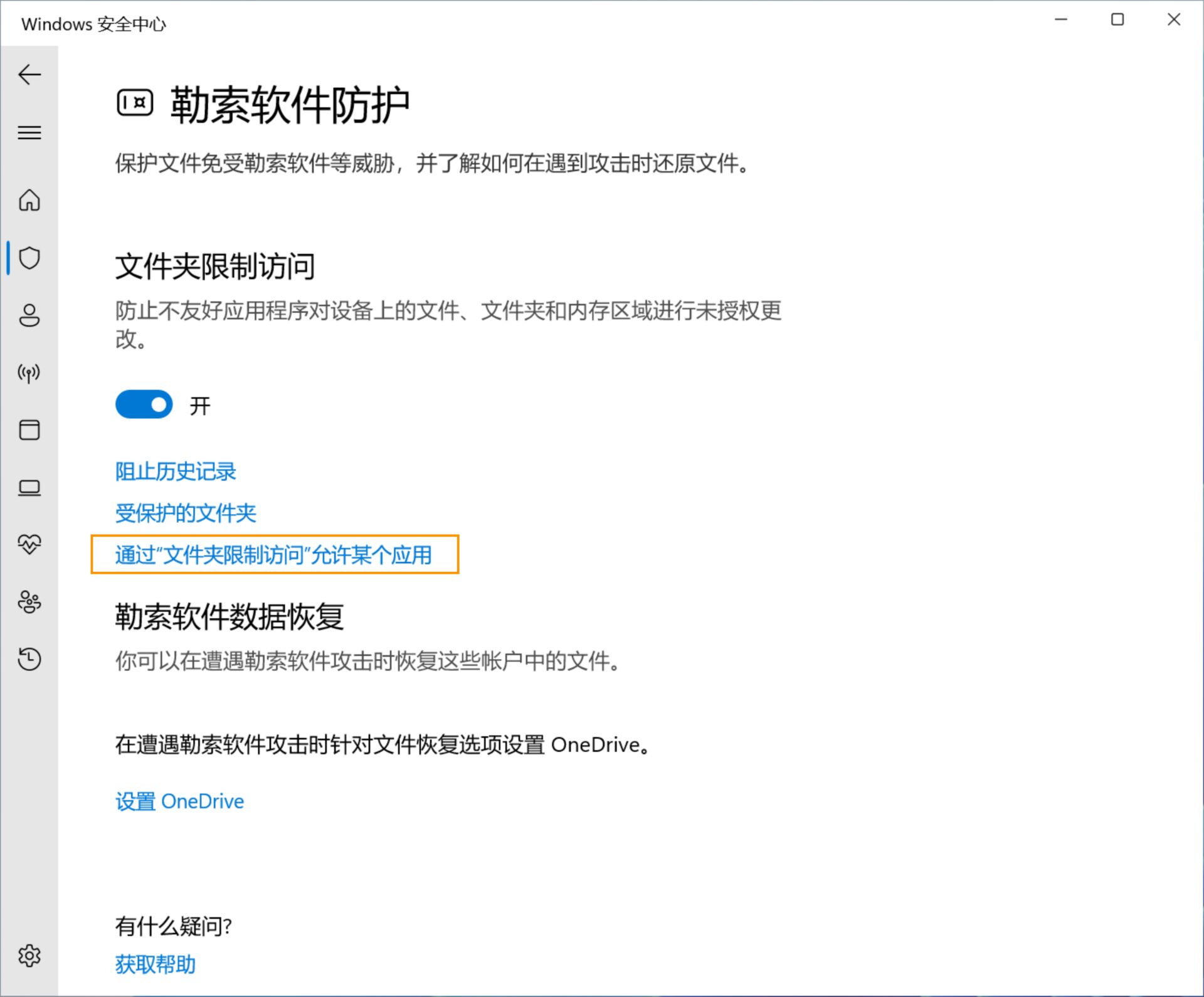This screenshot has height=997, width=1204.
Task: Open the Home page icon
Action: pos(29,201)
